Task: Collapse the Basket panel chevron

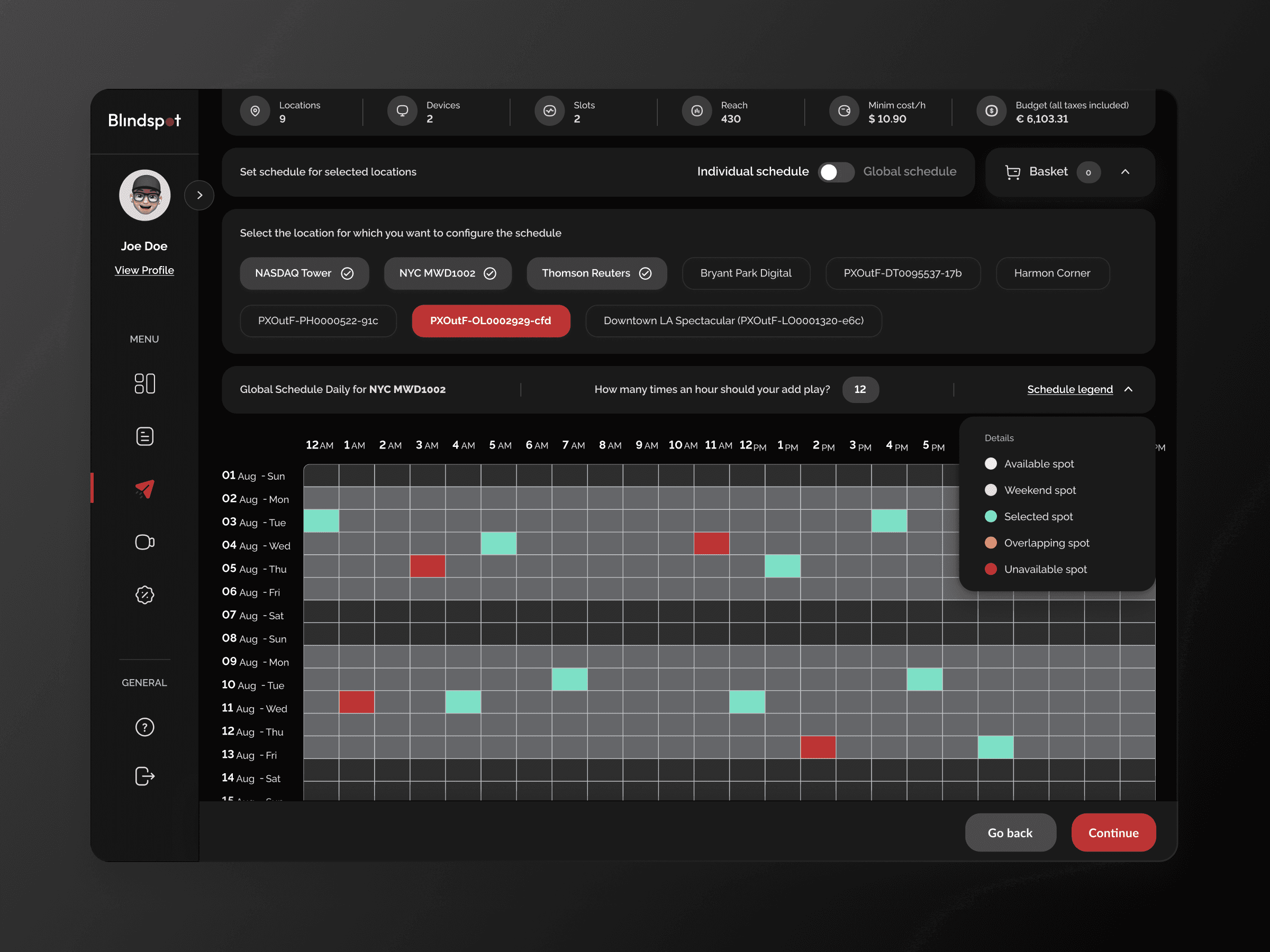Action: 1124,172
